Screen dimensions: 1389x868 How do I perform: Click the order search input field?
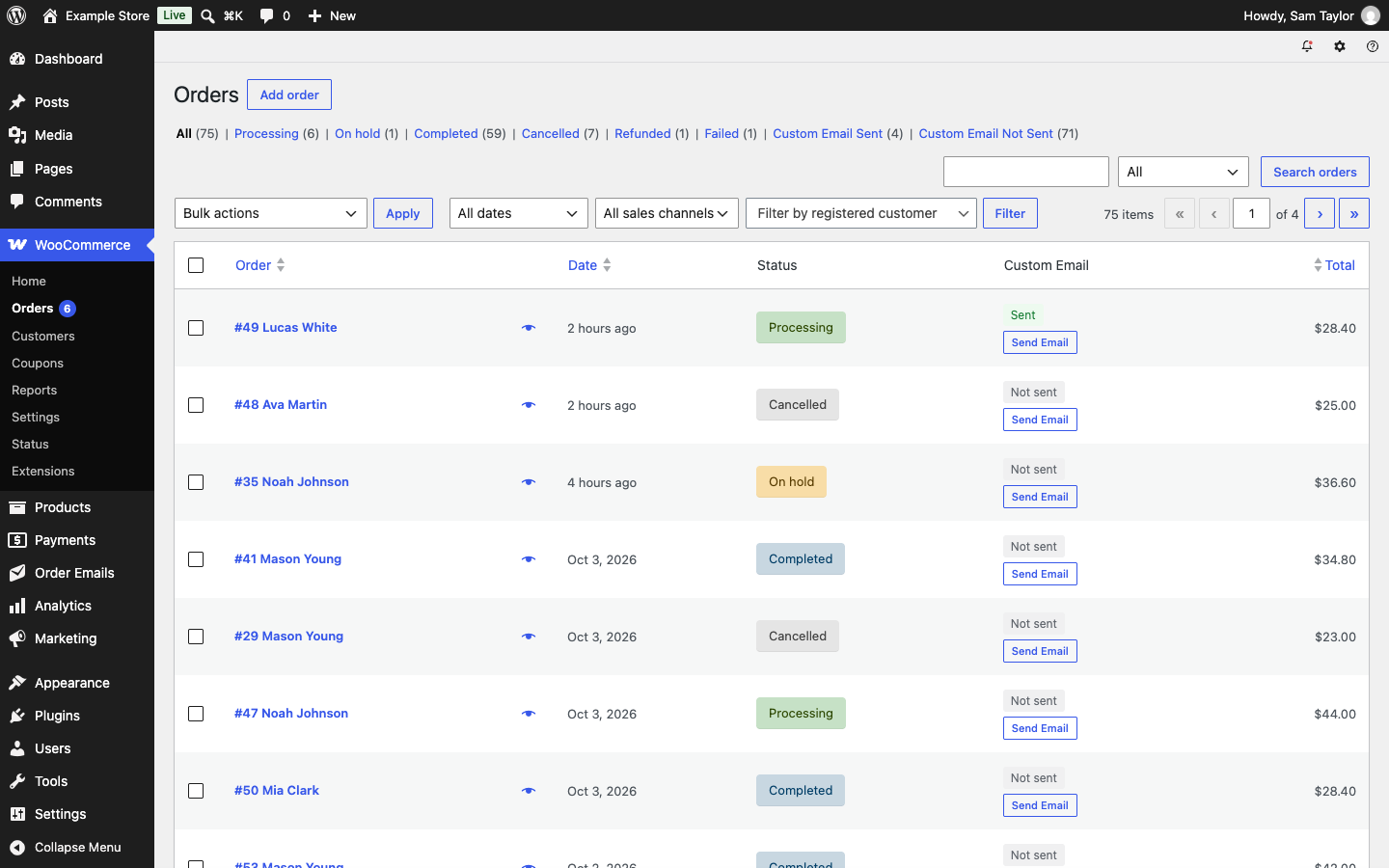1026,172
